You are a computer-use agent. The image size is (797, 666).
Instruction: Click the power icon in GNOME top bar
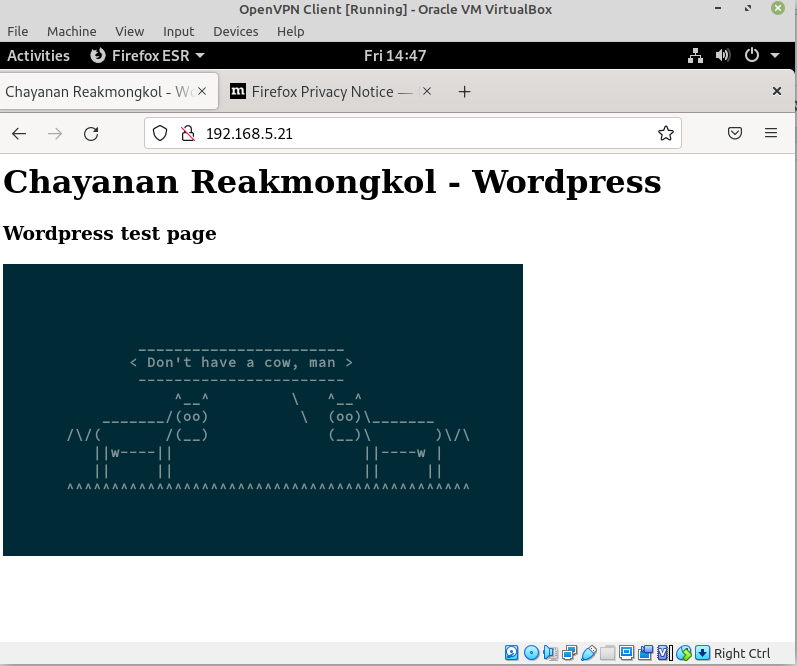pos(752,55)
